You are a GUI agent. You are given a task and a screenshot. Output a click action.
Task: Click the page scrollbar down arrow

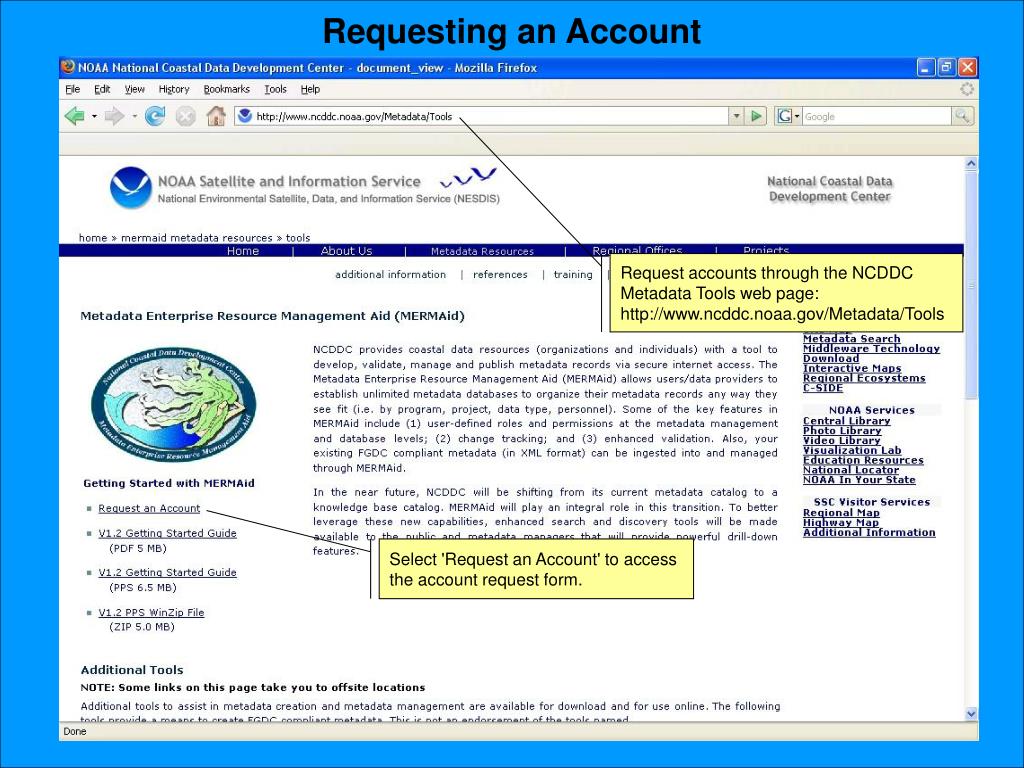pyautogui.click(x=971, y=714)
